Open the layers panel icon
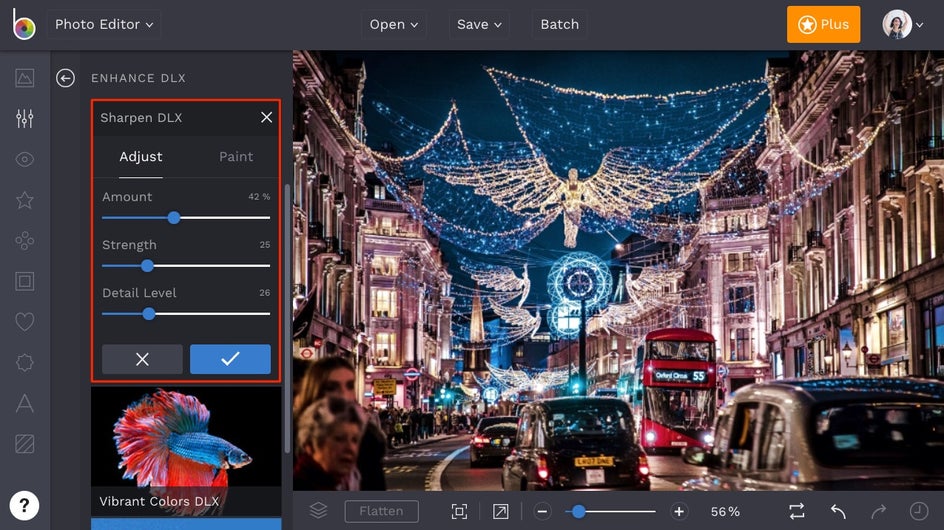 click(x=318, y=511)
